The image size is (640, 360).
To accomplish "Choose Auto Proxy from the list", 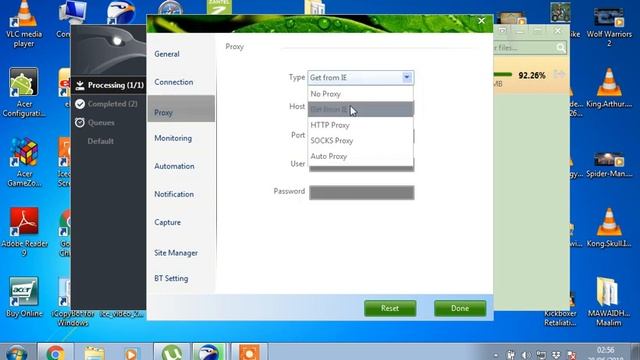I will 360,156.
